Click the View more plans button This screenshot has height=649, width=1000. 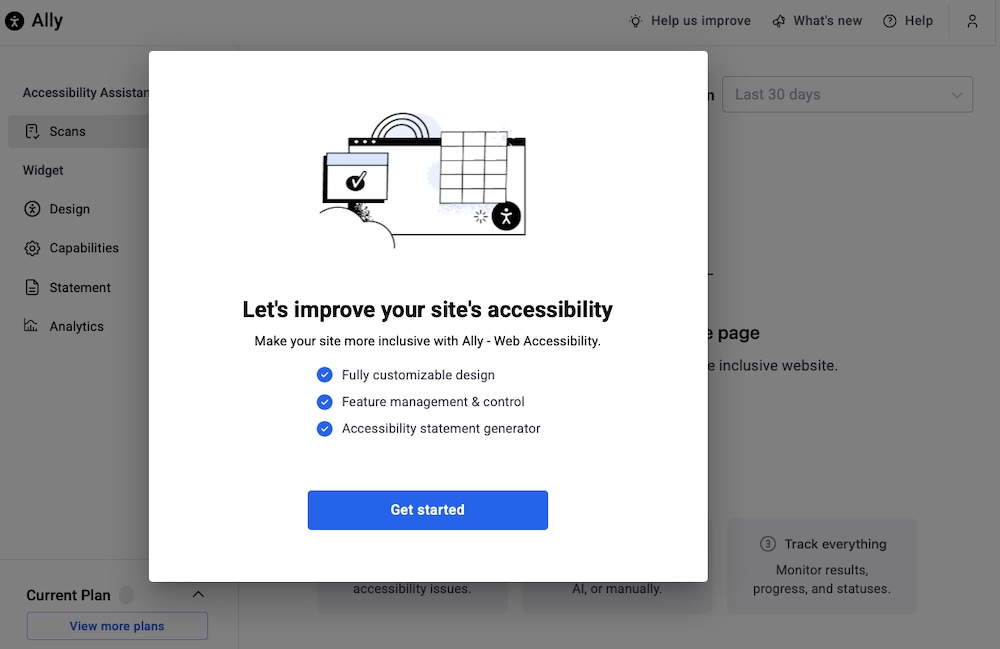pyautogui.click(x=117, y=626)
